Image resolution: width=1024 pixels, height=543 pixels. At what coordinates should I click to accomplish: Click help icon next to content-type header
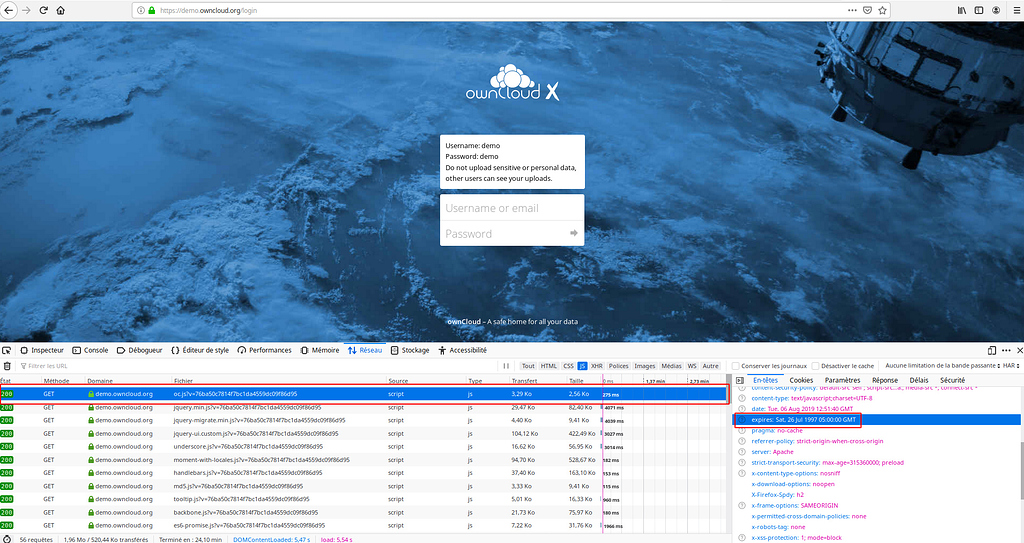[x=742, y=398]
